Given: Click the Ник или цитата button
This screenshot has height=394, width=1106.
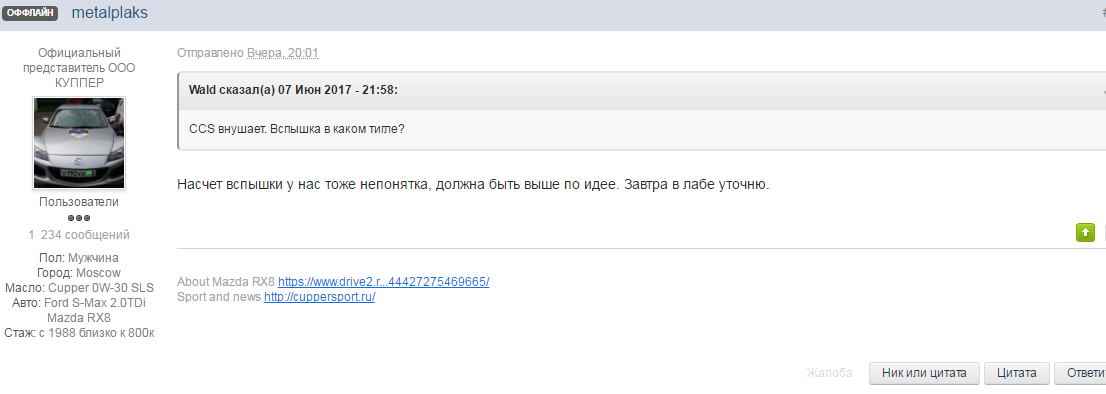Looking at the screenshot, I should (924, 373).
